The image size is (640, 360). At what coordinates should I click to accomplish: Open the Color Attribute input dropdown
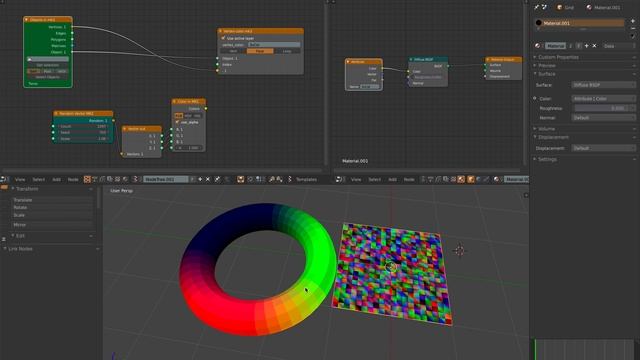point(603,99)
